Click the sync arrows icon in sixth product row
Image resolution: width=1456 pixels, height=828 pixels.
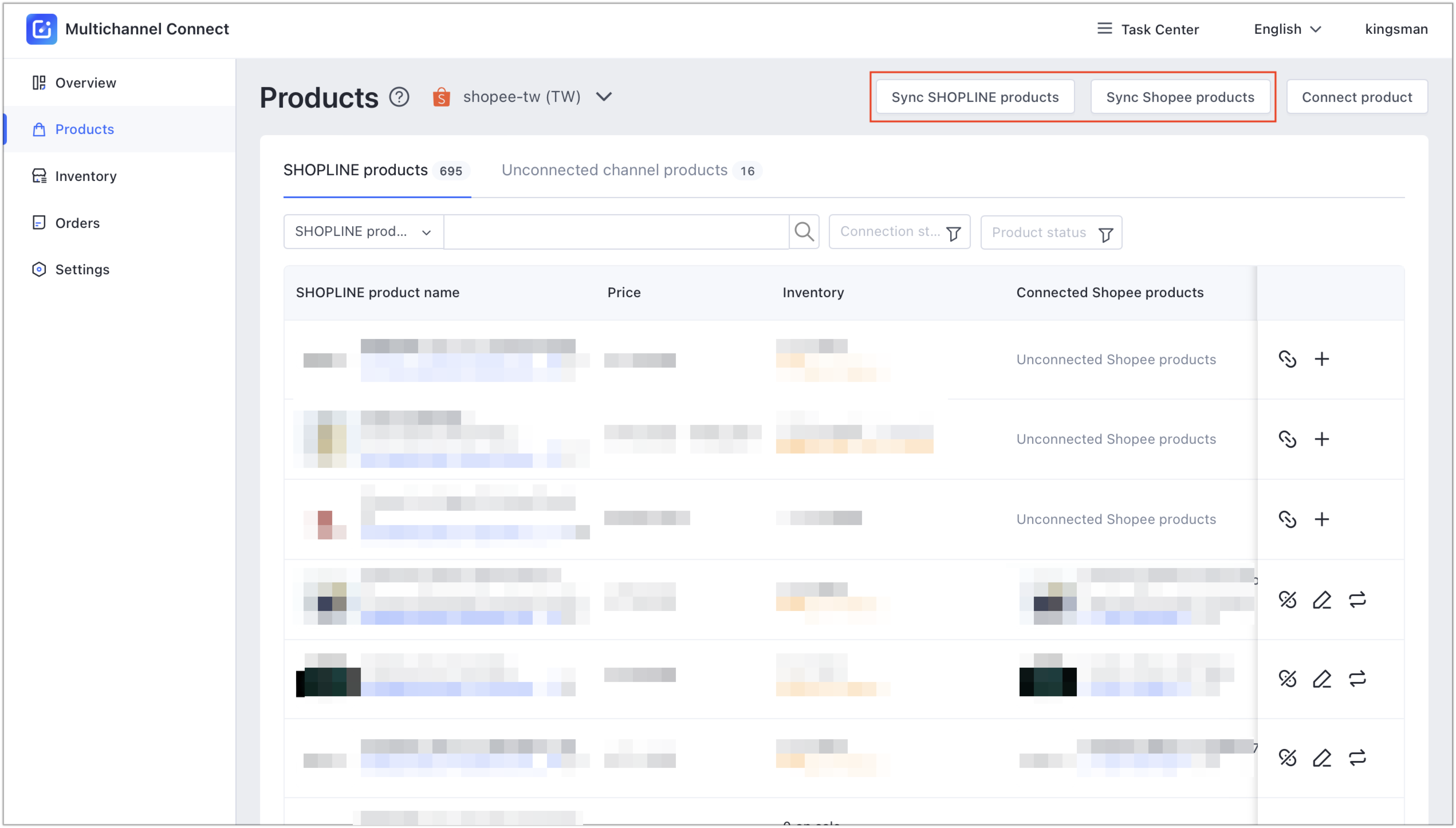1357,758
